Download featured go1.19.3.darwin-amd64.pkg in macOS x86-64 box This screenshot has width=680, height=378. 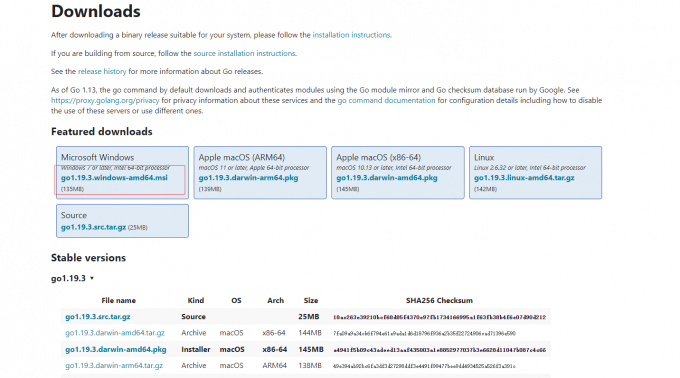[387, 178]
